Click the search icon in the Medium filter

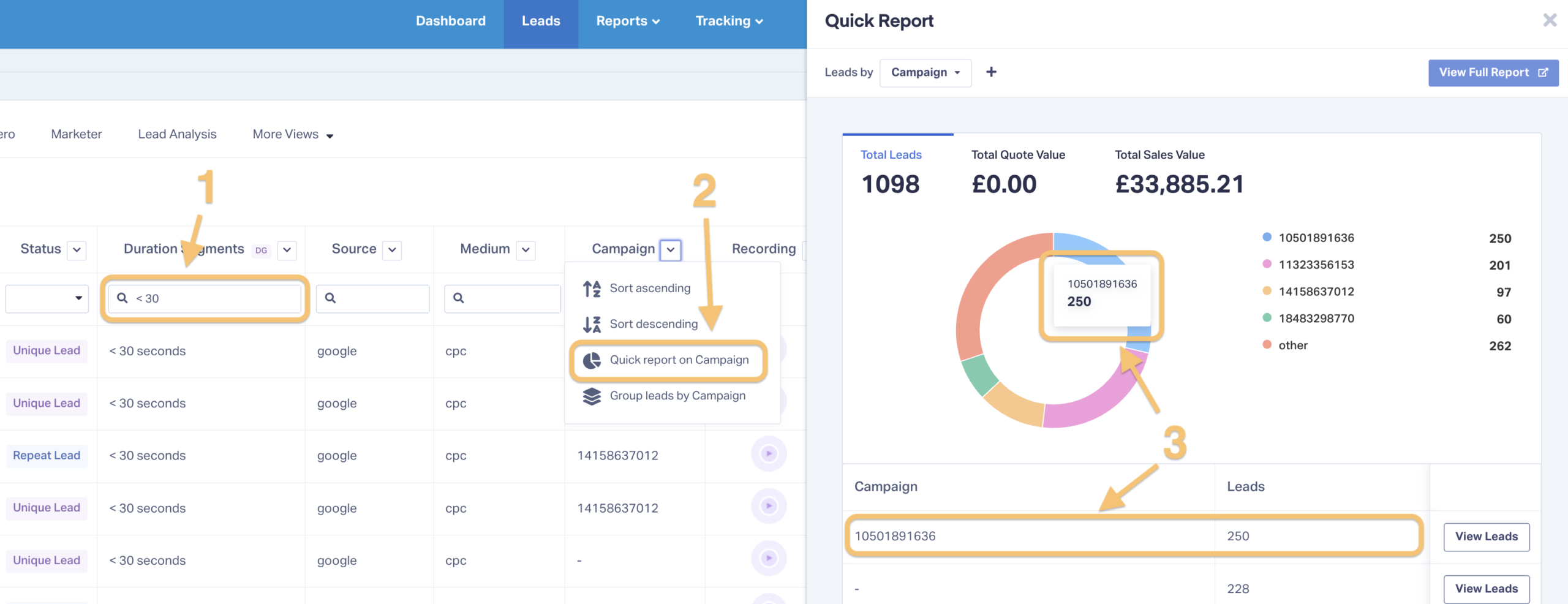(458, 298)
